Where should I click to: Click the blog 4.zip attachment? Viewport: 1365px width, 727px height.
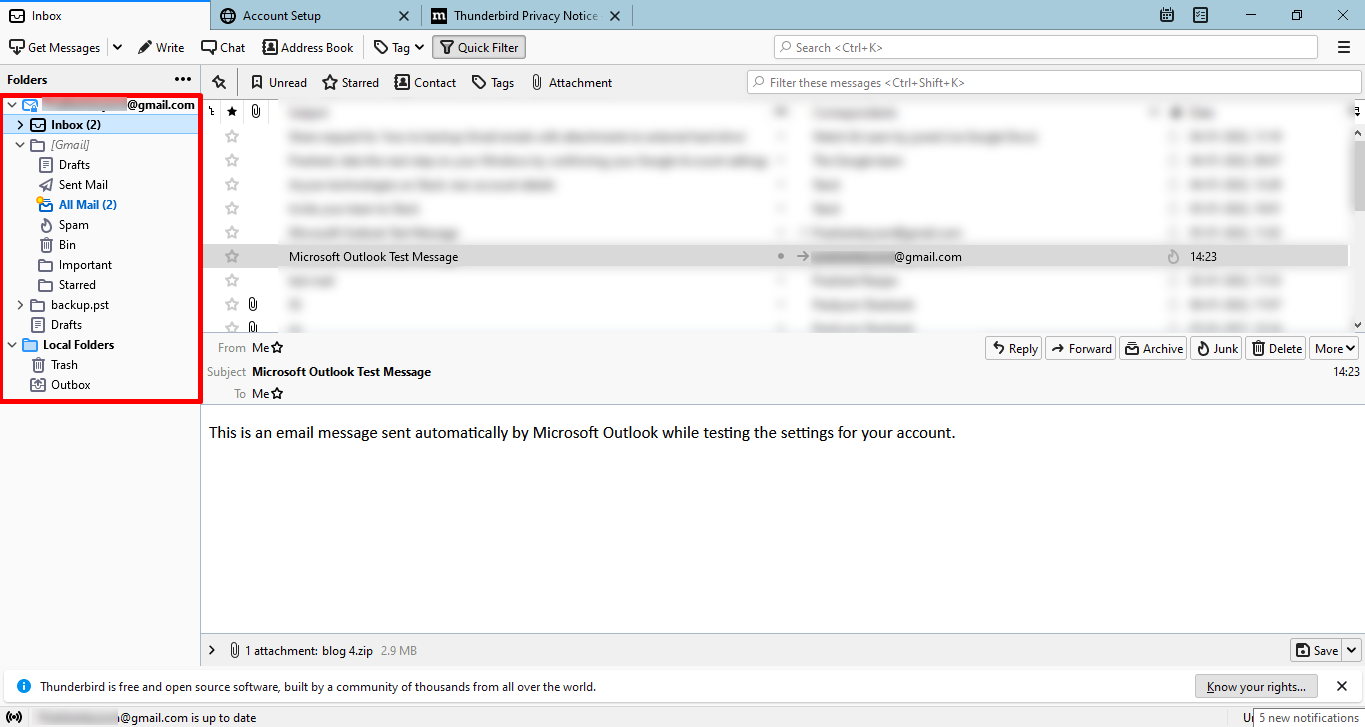[x=348, y=650]
